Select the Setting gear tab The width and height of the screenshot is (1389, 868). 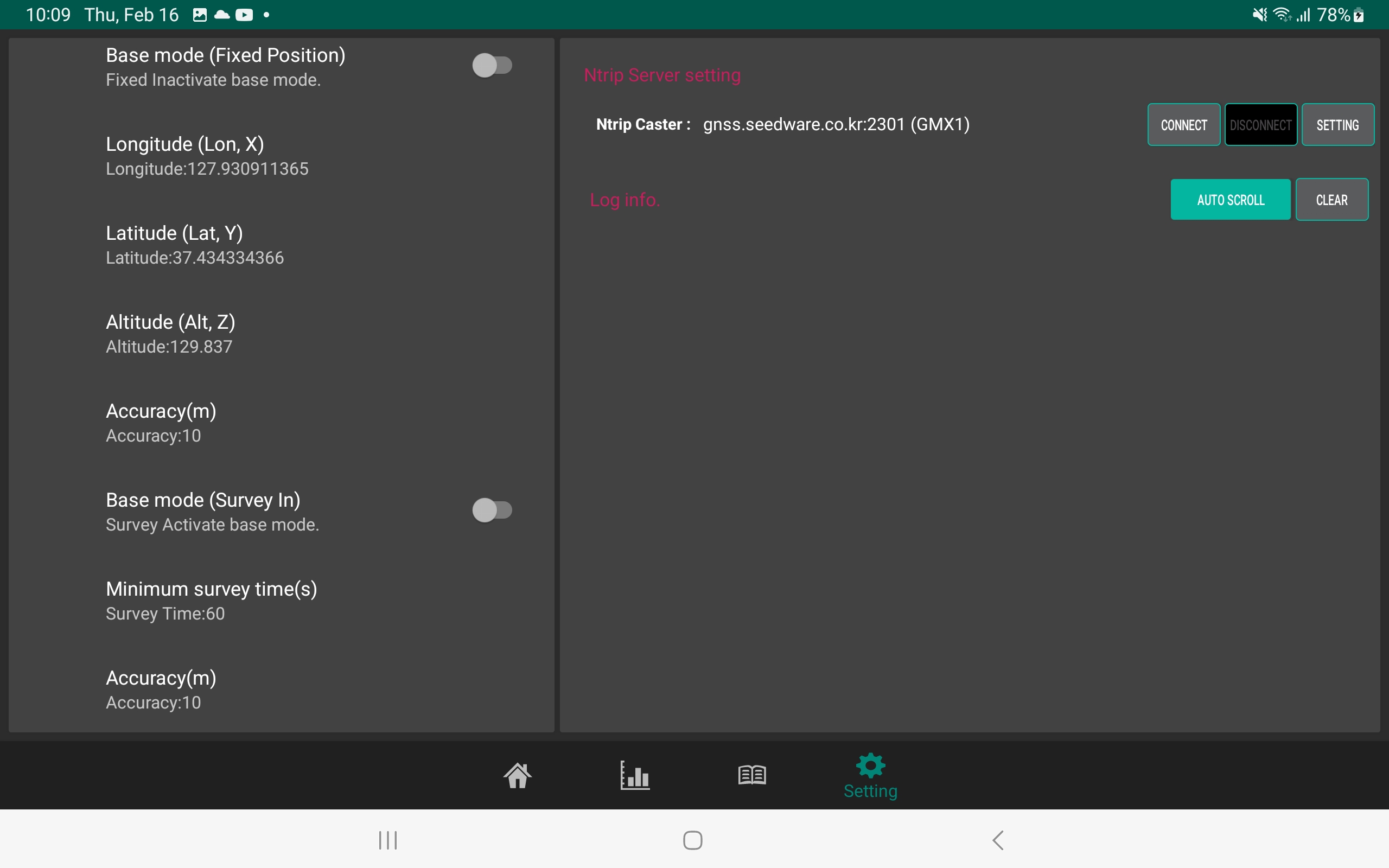[870, 776]
